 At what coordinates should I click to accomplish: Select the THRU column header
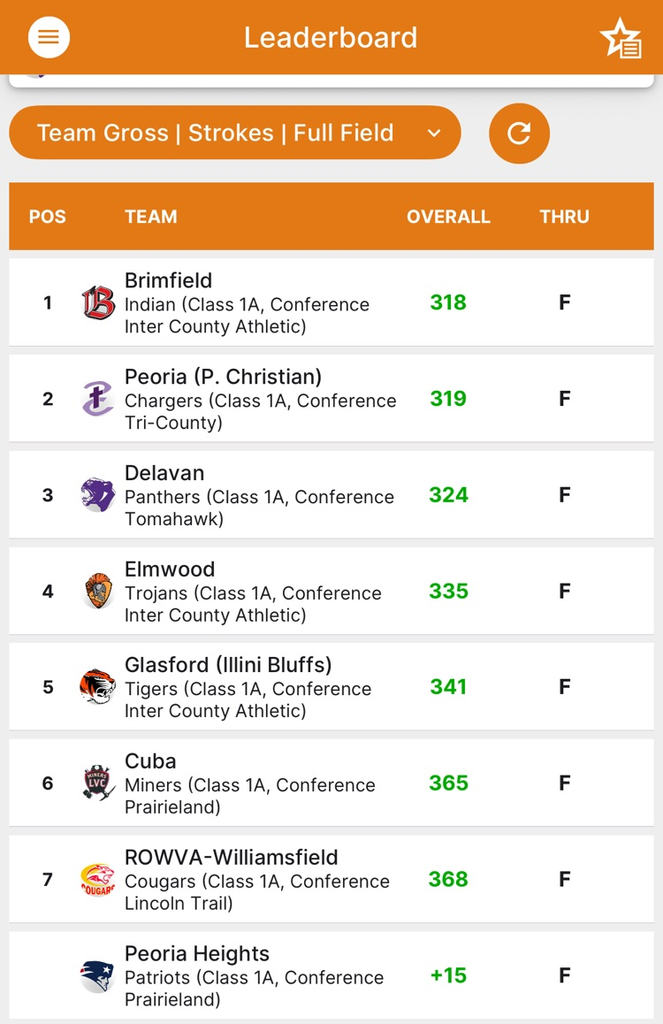pos(564,216)
